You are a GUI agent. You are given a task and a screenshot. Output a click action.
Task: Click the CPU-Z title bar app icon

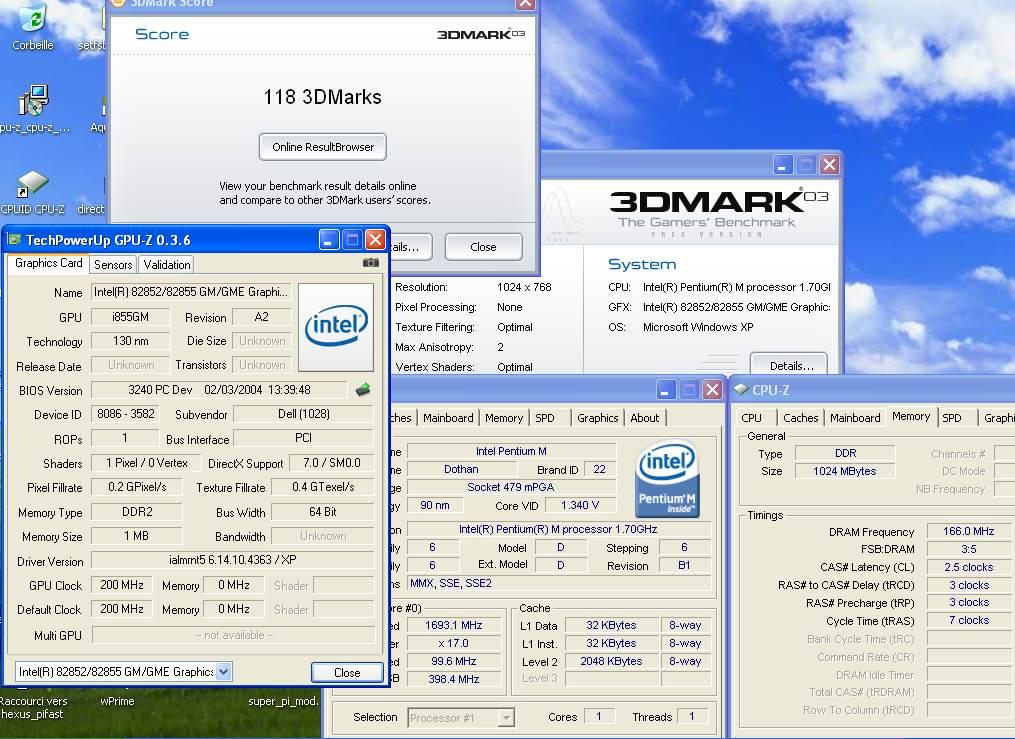741,390
